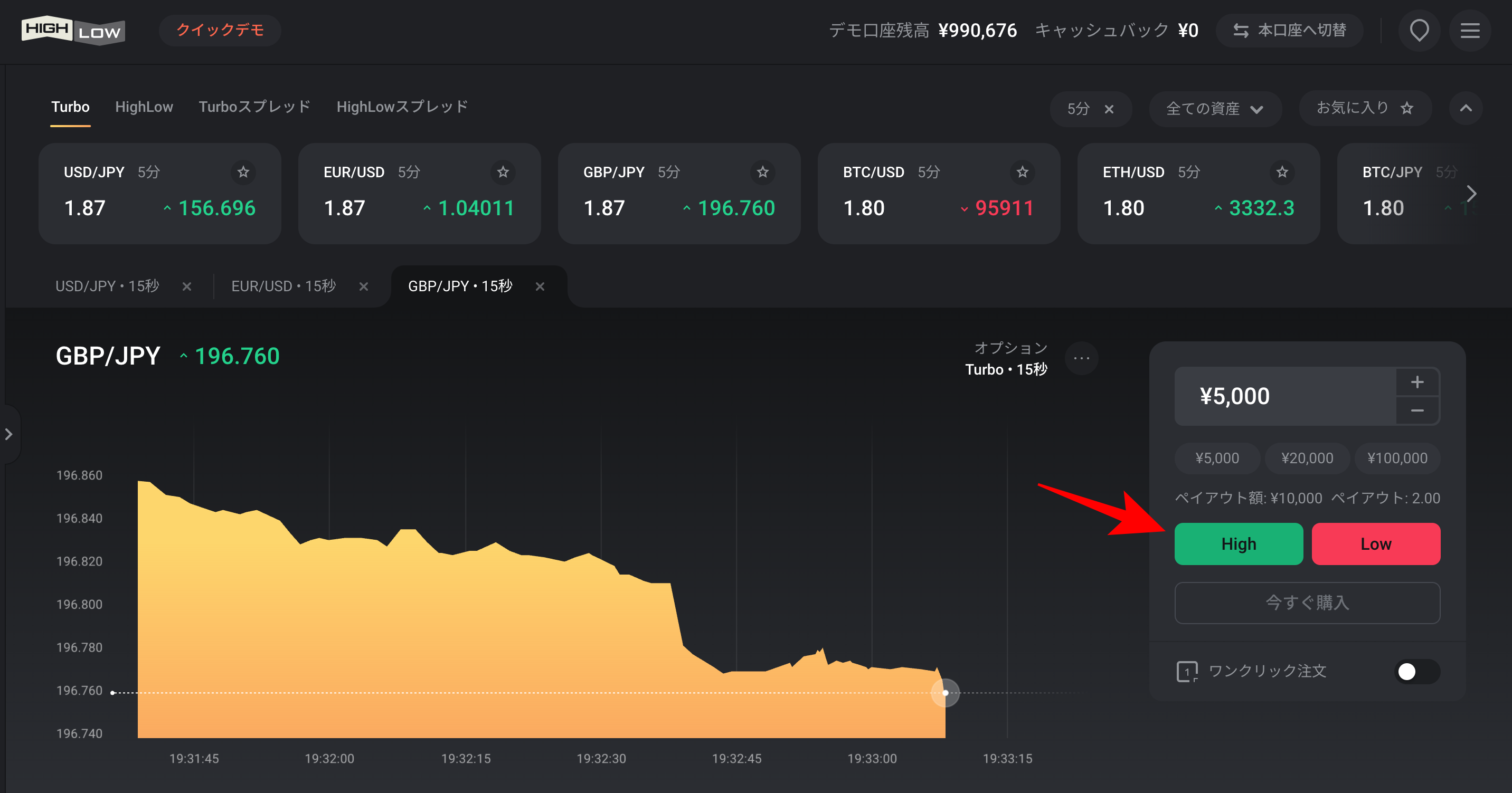Increase amount with plus button
Screen dimensions: 1512x793
pyautogui.click(x=1417, y=383)
